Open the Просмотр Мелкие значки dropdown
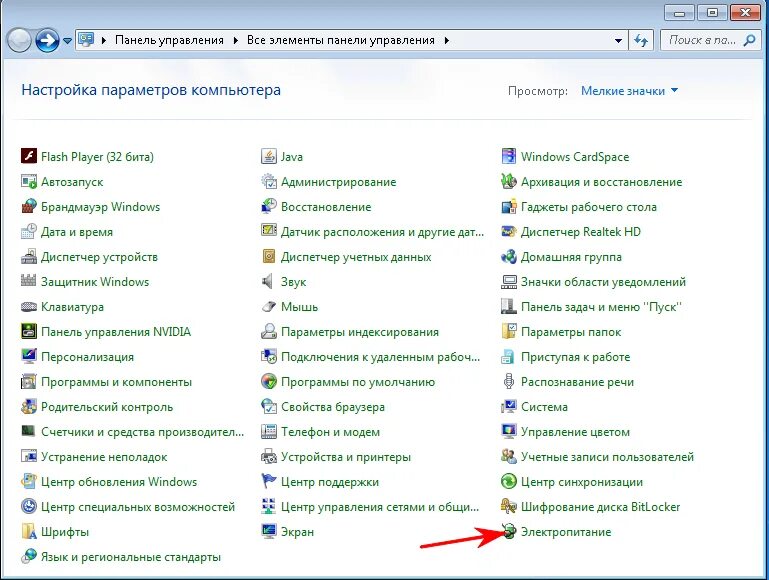Screen dimensions: 769x580 (629, 91)
